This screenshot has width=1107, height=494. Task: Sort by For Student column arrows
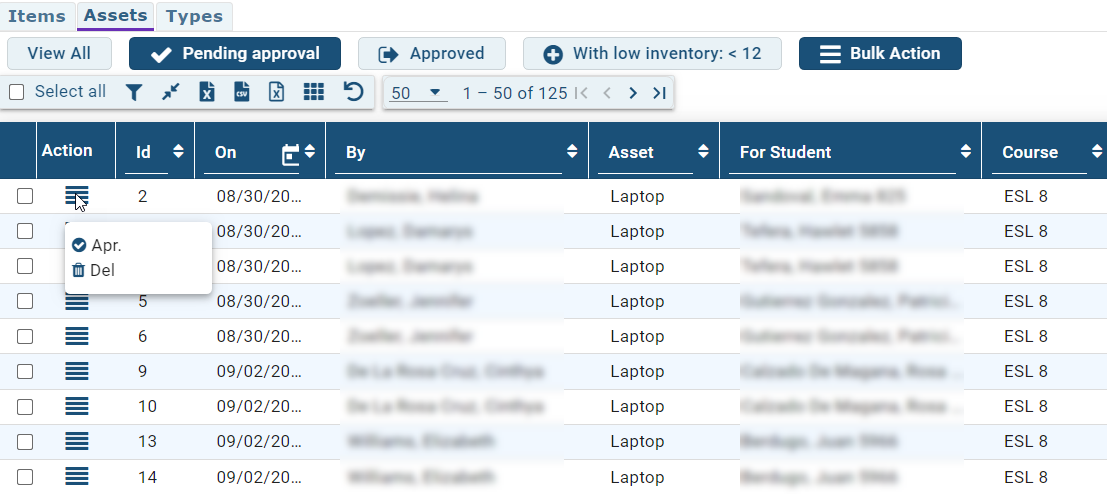(965, 152)
